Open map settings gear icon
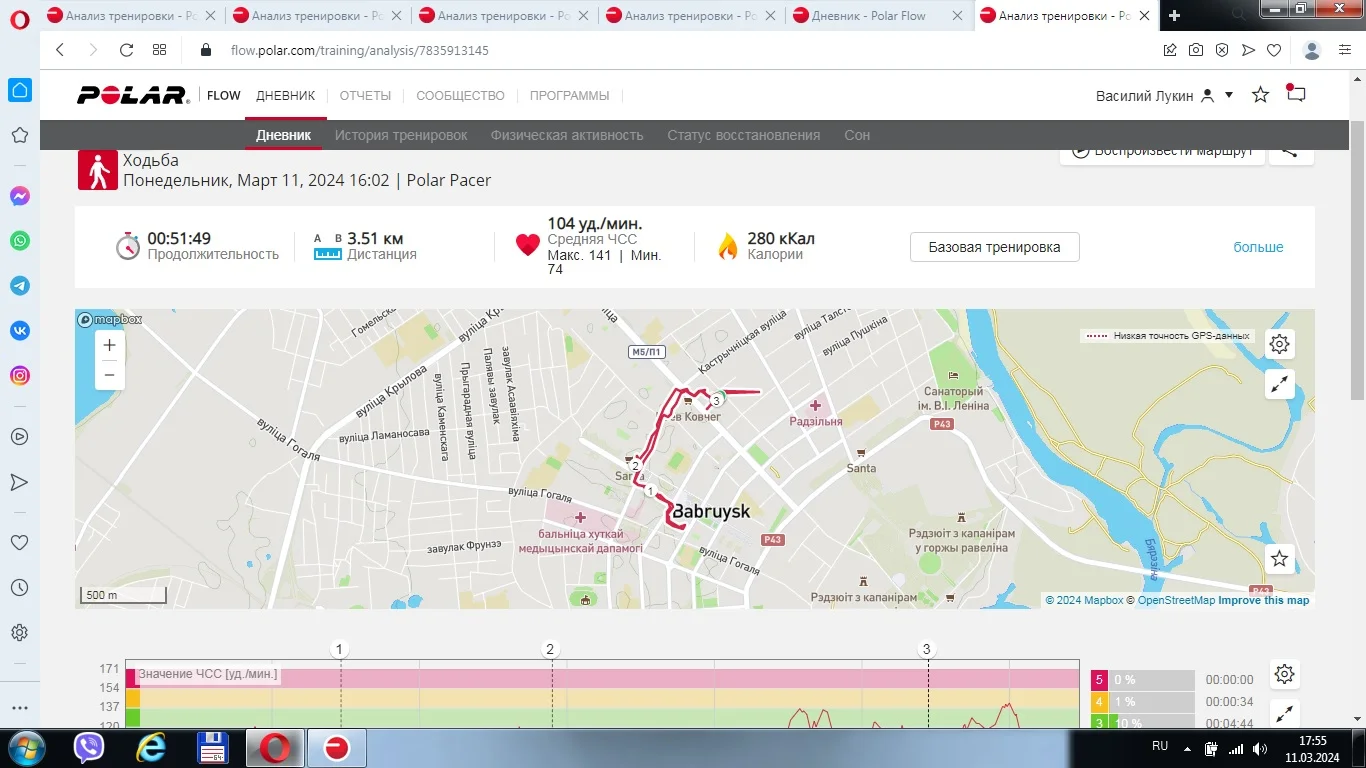1366x768 pixels. tap(1279, 345)
